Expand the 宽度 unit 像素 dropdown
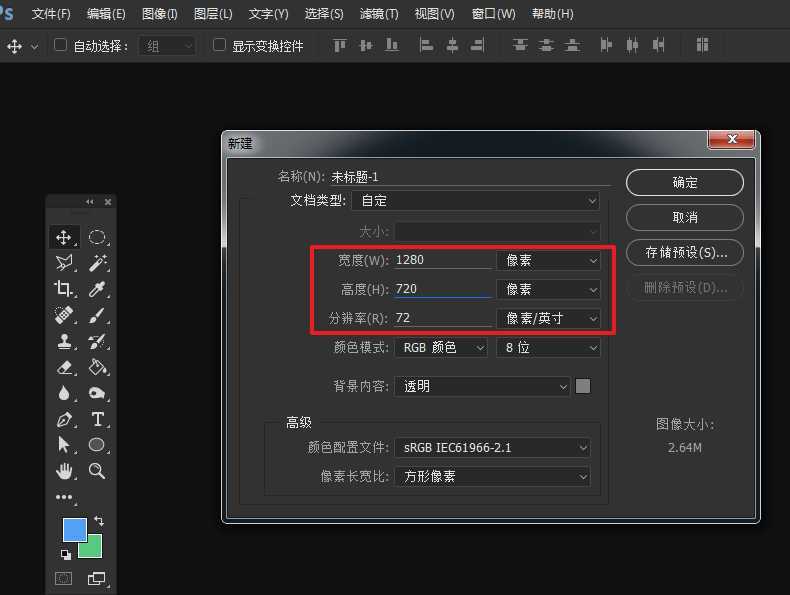 pyautogui.click(x=549, y=260)
